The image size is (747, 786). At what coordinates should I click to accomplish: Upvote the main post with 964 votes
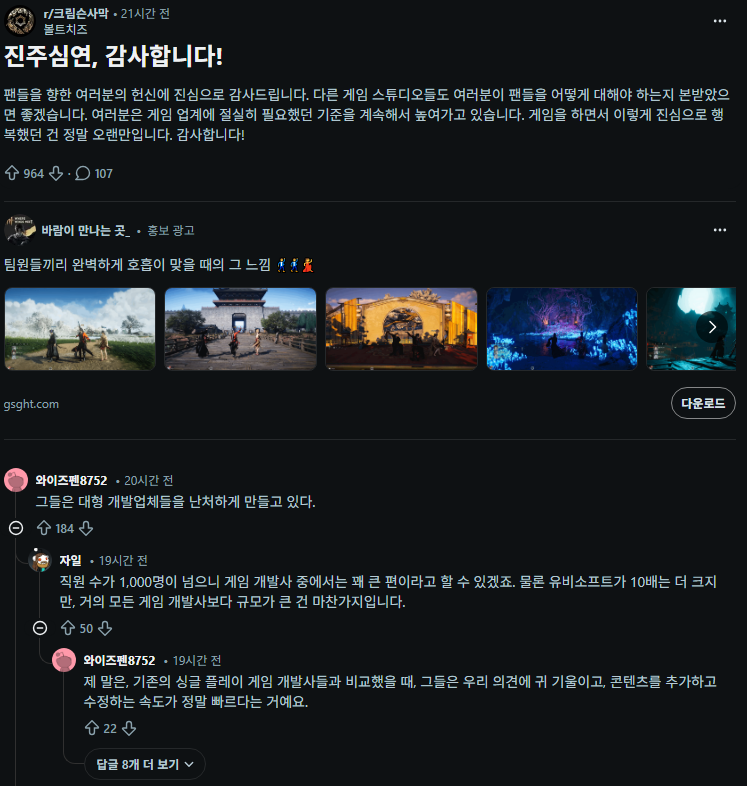(12, 173)
